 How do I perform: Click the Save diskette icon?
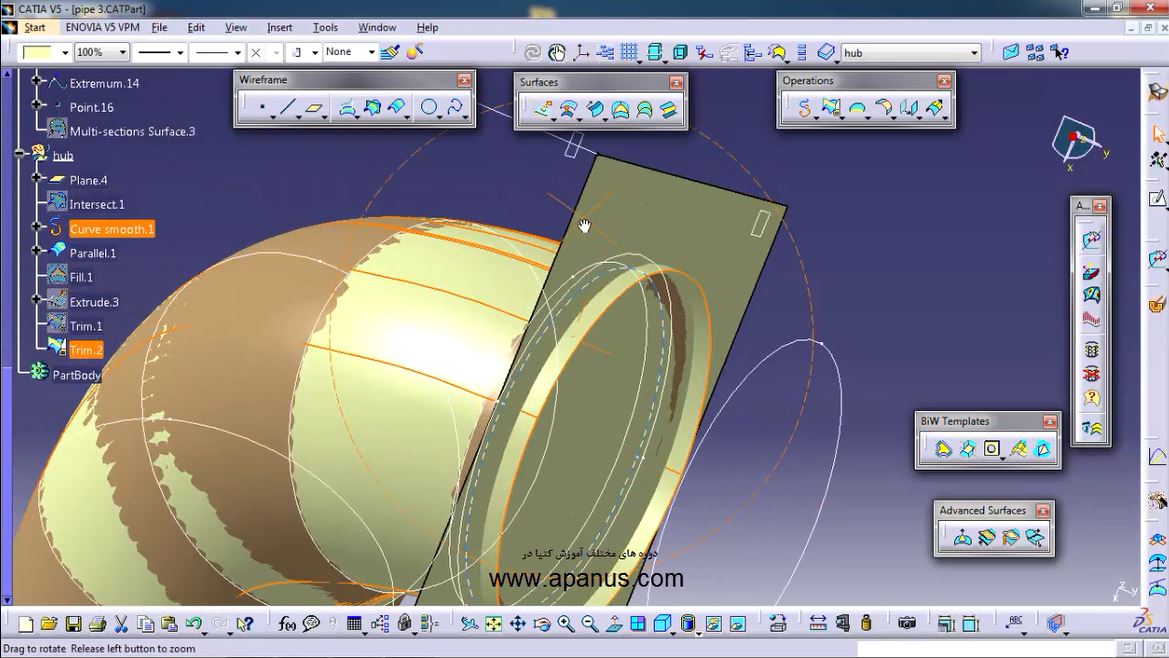click(x=73, y=624)
